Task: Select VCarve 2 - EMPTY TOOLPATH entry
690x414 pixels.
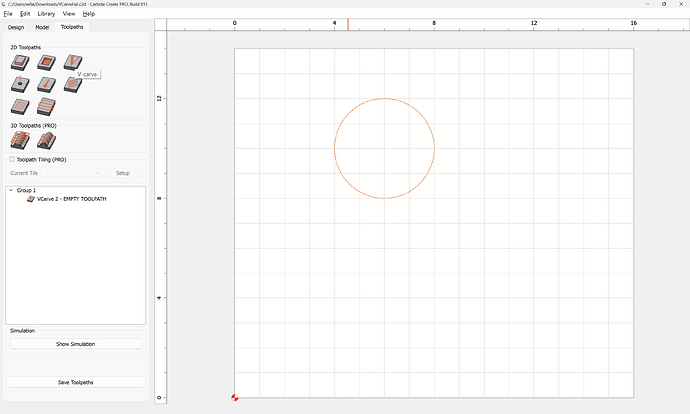Action: click(x=71, y=199)
